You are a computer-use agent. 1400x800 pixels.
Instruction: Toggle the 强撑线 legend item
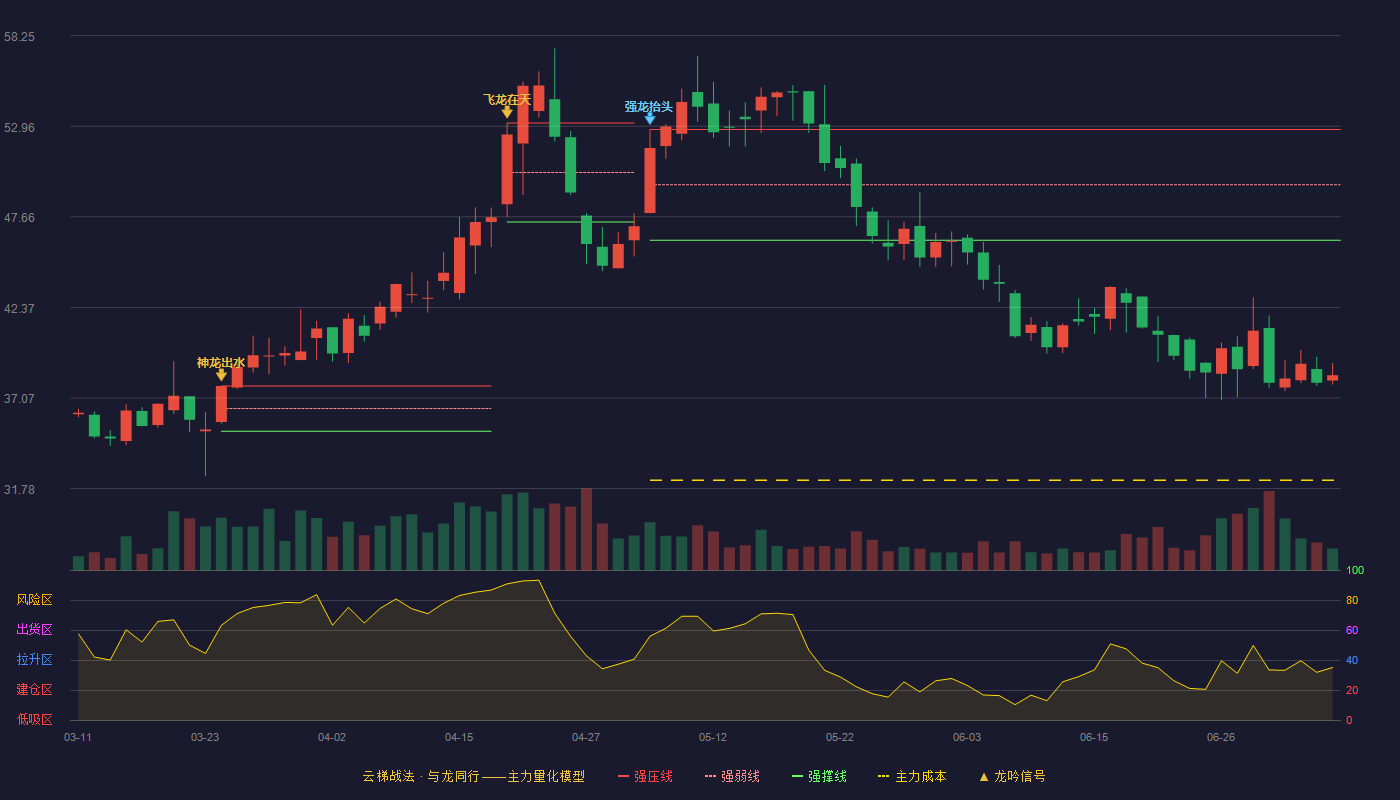819,776
